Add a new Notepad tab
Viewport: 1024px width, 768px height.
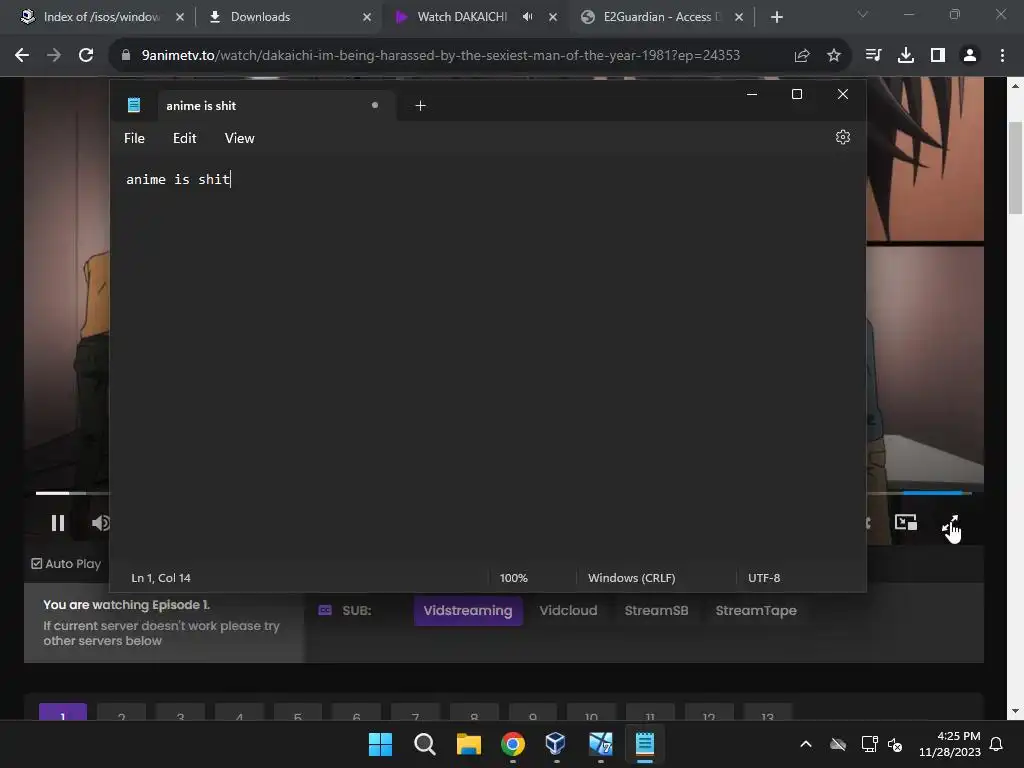(421, 106)
